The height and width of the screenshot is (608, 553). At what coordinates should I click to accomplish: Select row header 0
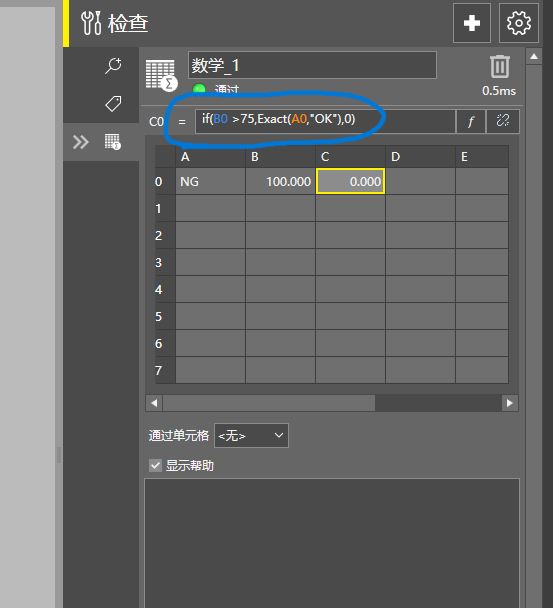coord(165,181)
